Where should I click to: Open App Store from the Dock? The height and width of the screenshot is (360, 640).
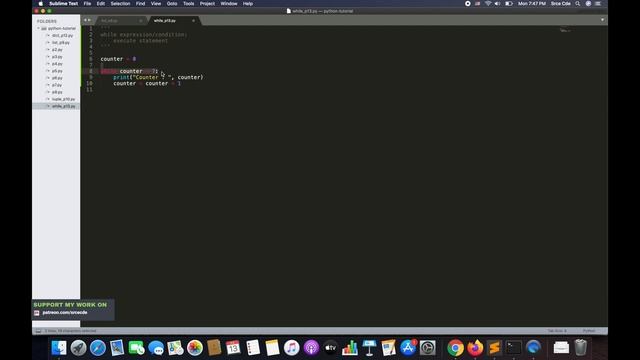408,348
